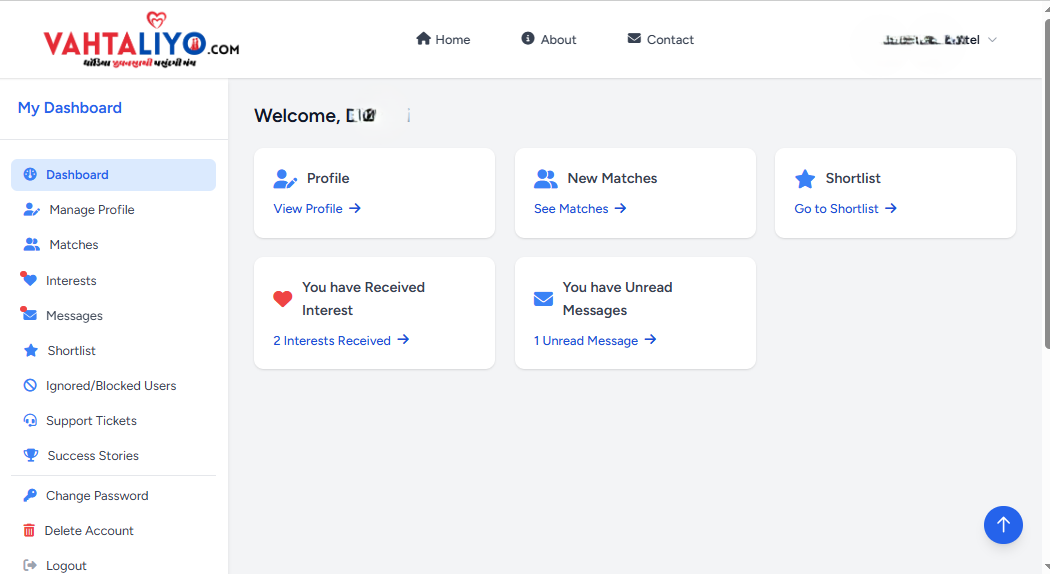Open the user account dropdown chevron
This screenshot has width=1050, height=574.
pyautogui.click(x=992, y=40)
